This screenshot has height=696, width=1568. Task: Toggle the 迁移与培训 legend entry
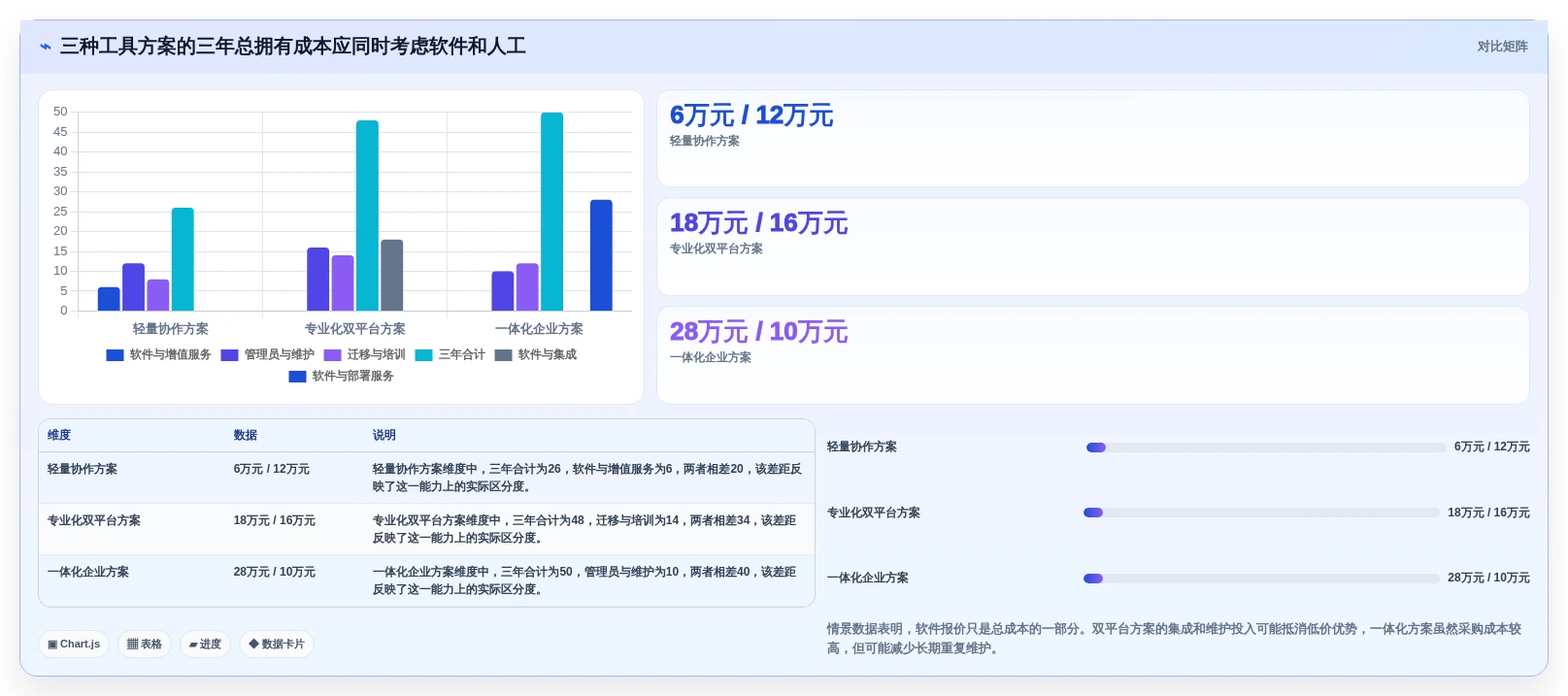pos(364,355)
